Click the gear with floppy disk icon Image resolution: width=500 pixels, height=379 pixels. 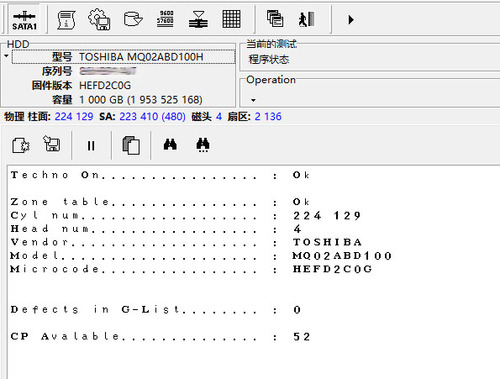(x=99, y=19)
